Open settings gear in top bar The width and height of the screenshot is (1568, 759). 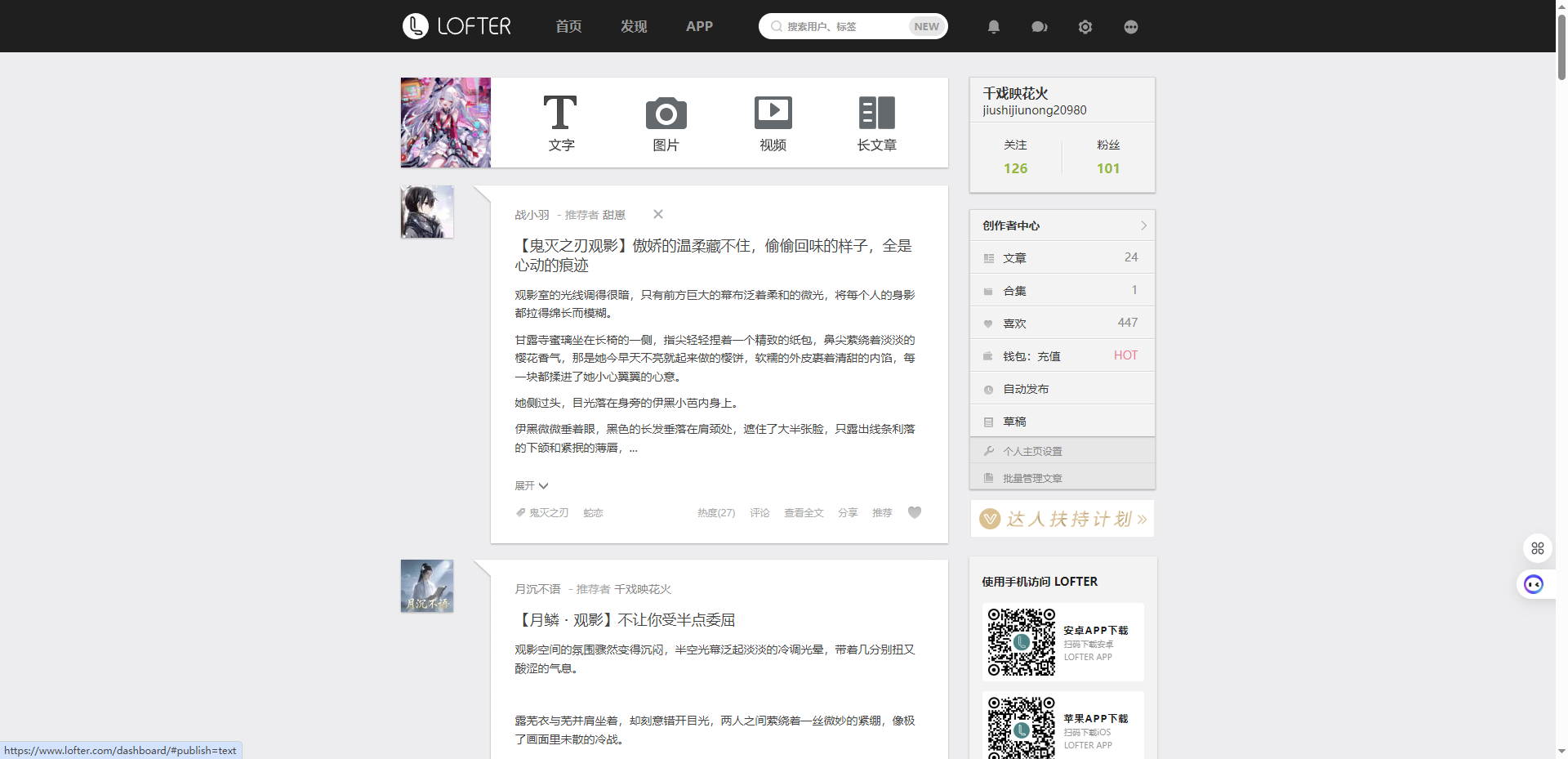(1085, 27)
